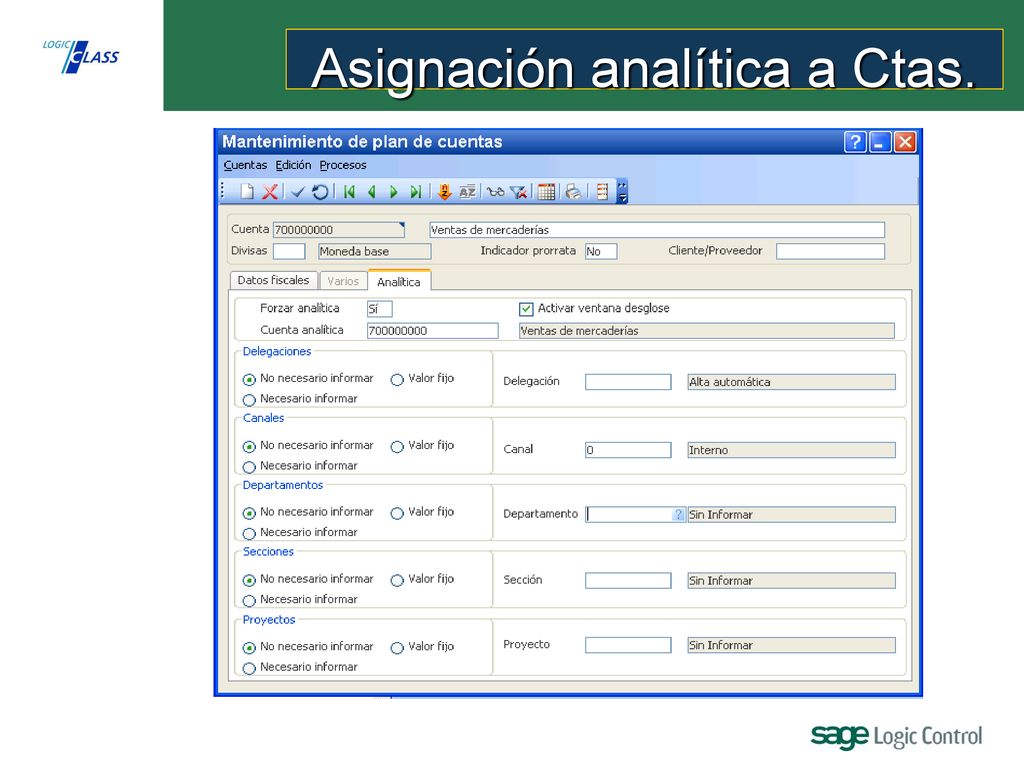Select Secciones Necesario informar option

249,601
